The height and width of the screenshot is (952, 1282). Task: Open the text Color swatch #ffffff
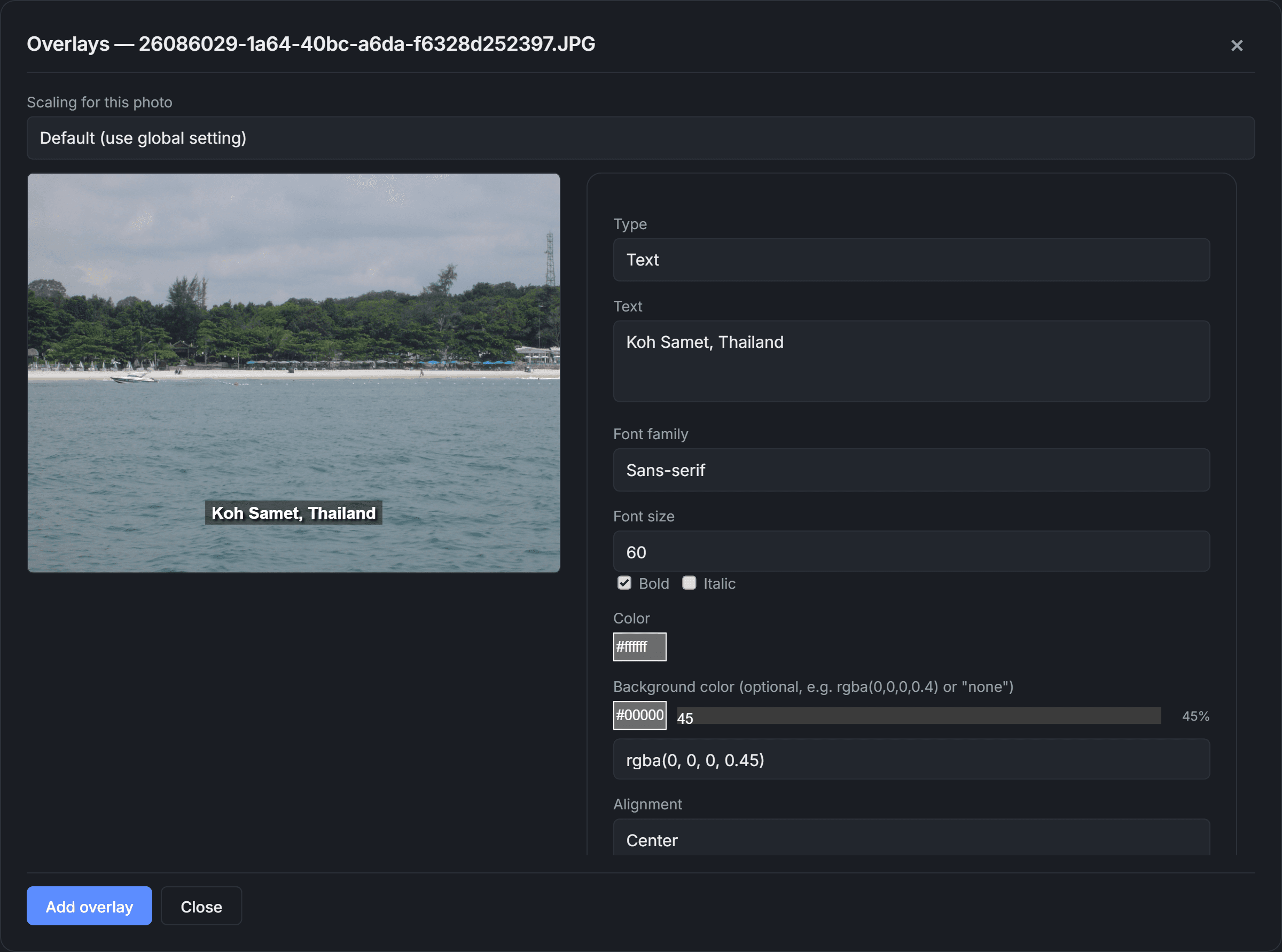pos(639,646)
